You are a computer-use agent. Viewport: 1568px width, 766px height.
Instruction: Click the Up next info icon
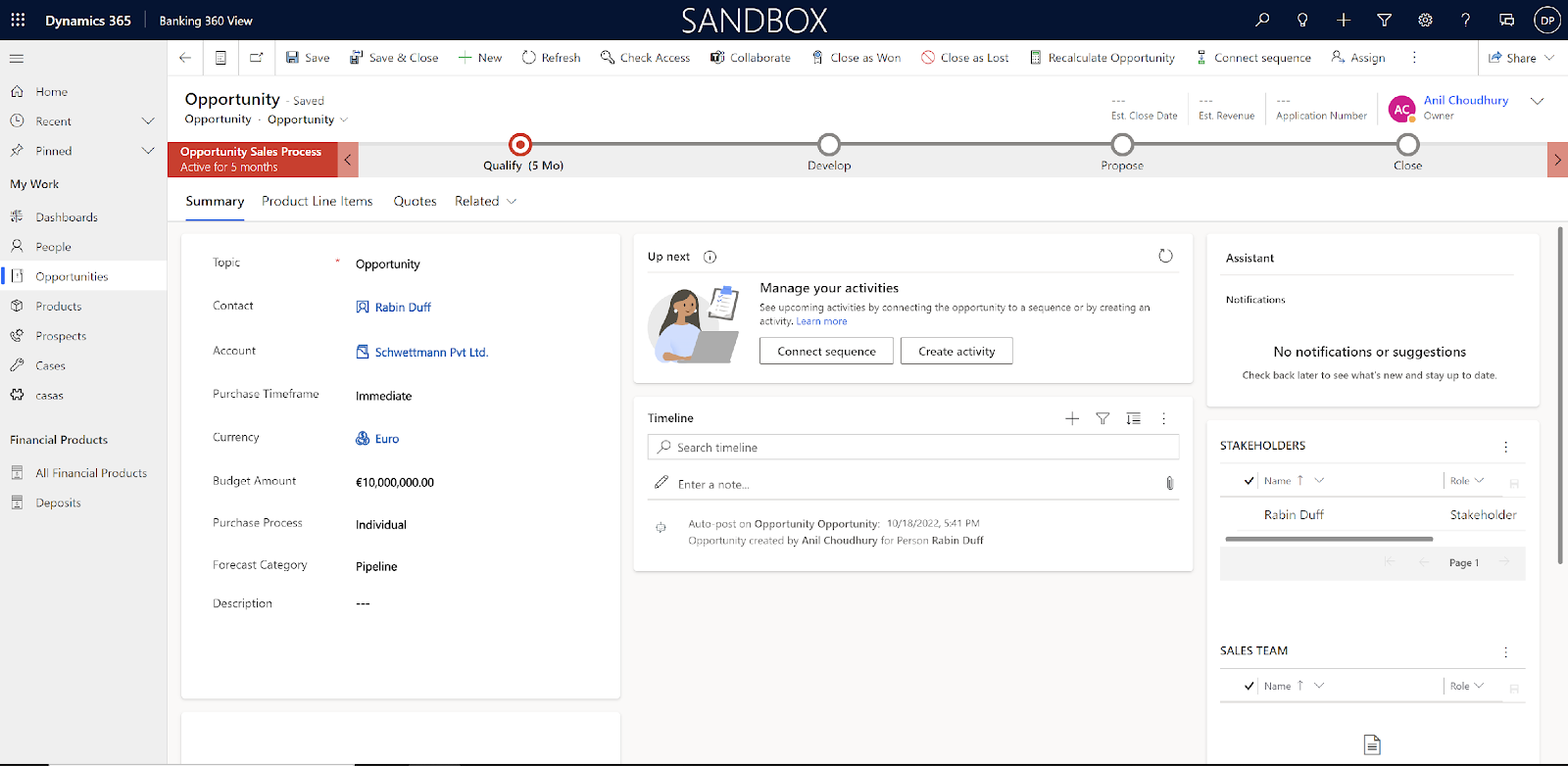click(x=710, y=257)
